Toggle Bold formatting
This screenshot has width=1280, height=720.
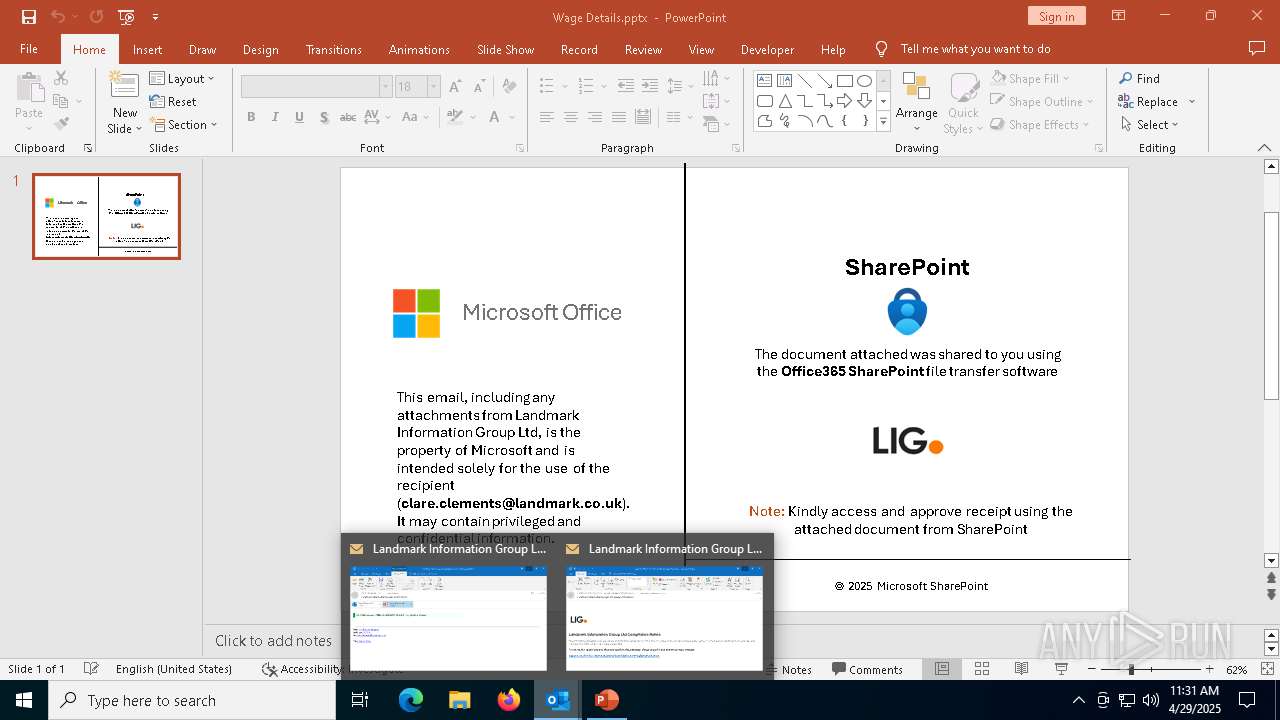click(x=251, y=117)
